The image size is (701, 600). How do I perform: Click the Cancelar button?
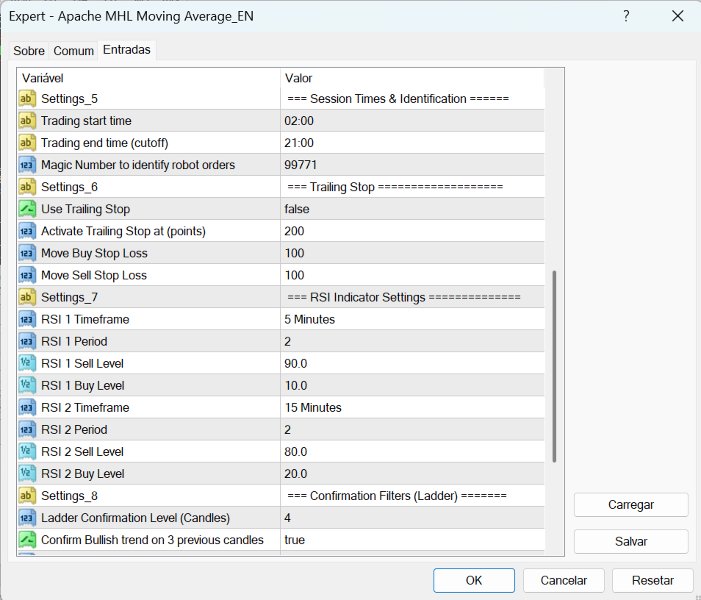click(x=563, y=580)
